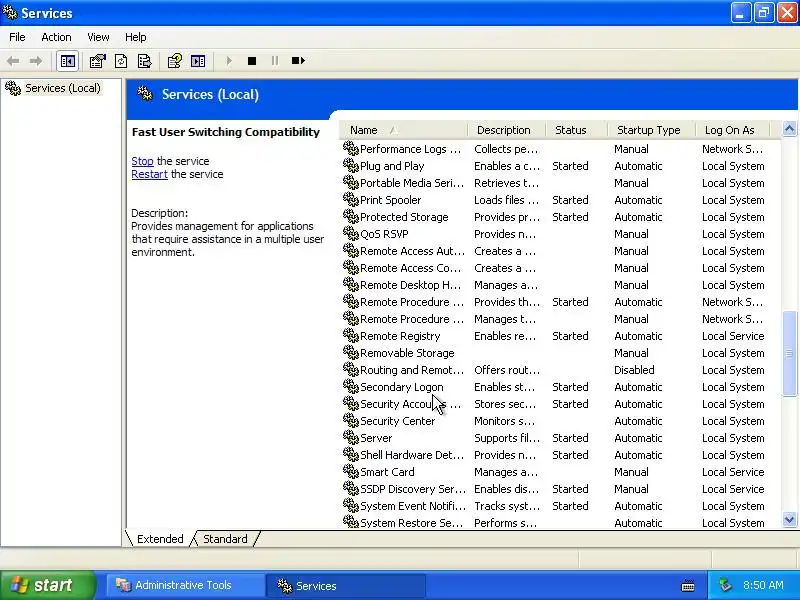Click the Refresh toolbar icon
Viewport: 800px width, 600px height.
click(x=121, y=61)
